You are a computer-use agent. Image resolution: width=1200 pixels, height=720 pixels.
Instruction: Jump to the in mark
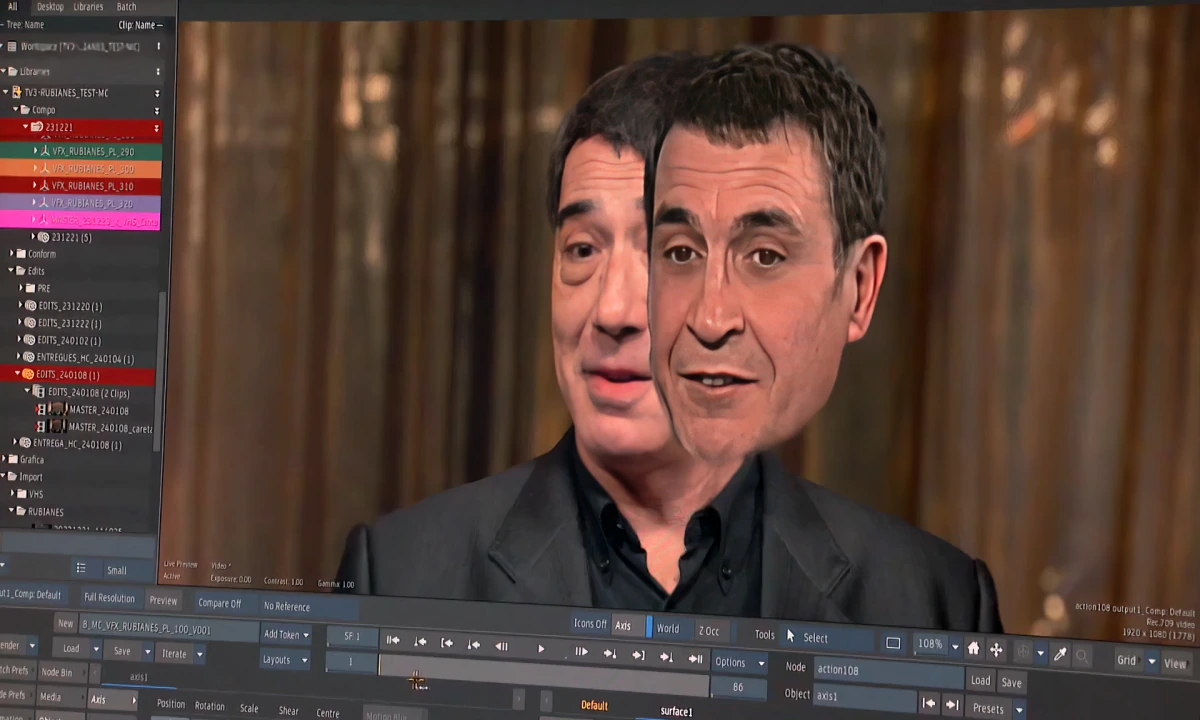pos(447,643)
